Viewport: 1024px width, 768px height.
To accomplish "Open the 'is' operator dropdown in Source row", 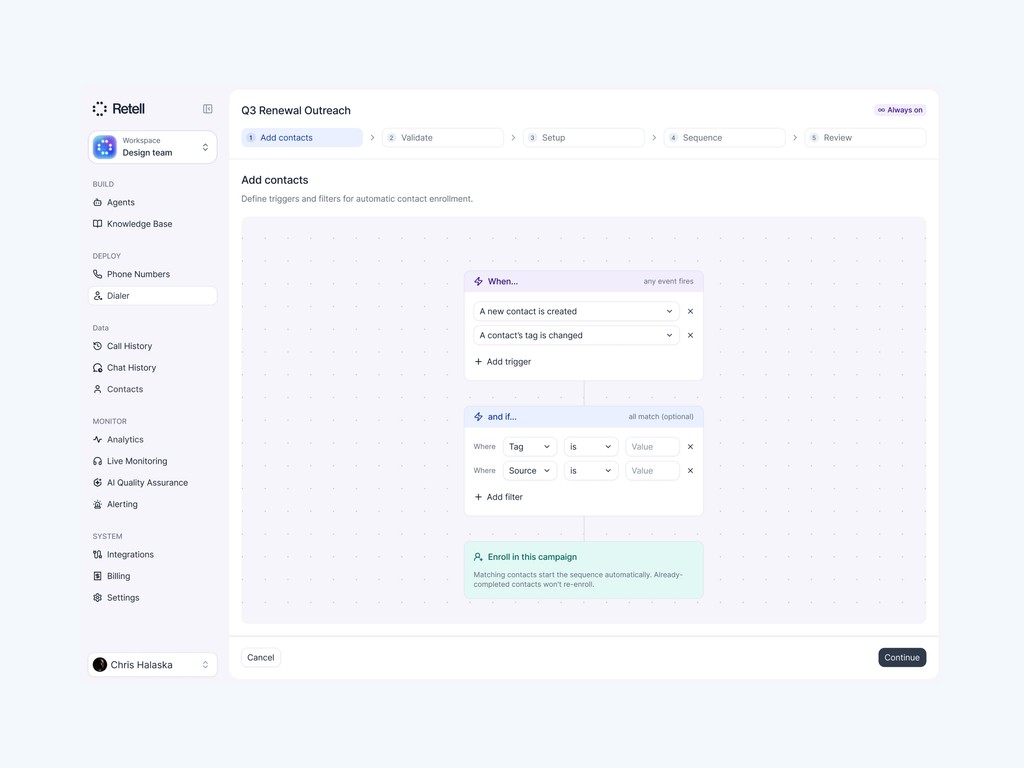I will click(x=591, y=471).
